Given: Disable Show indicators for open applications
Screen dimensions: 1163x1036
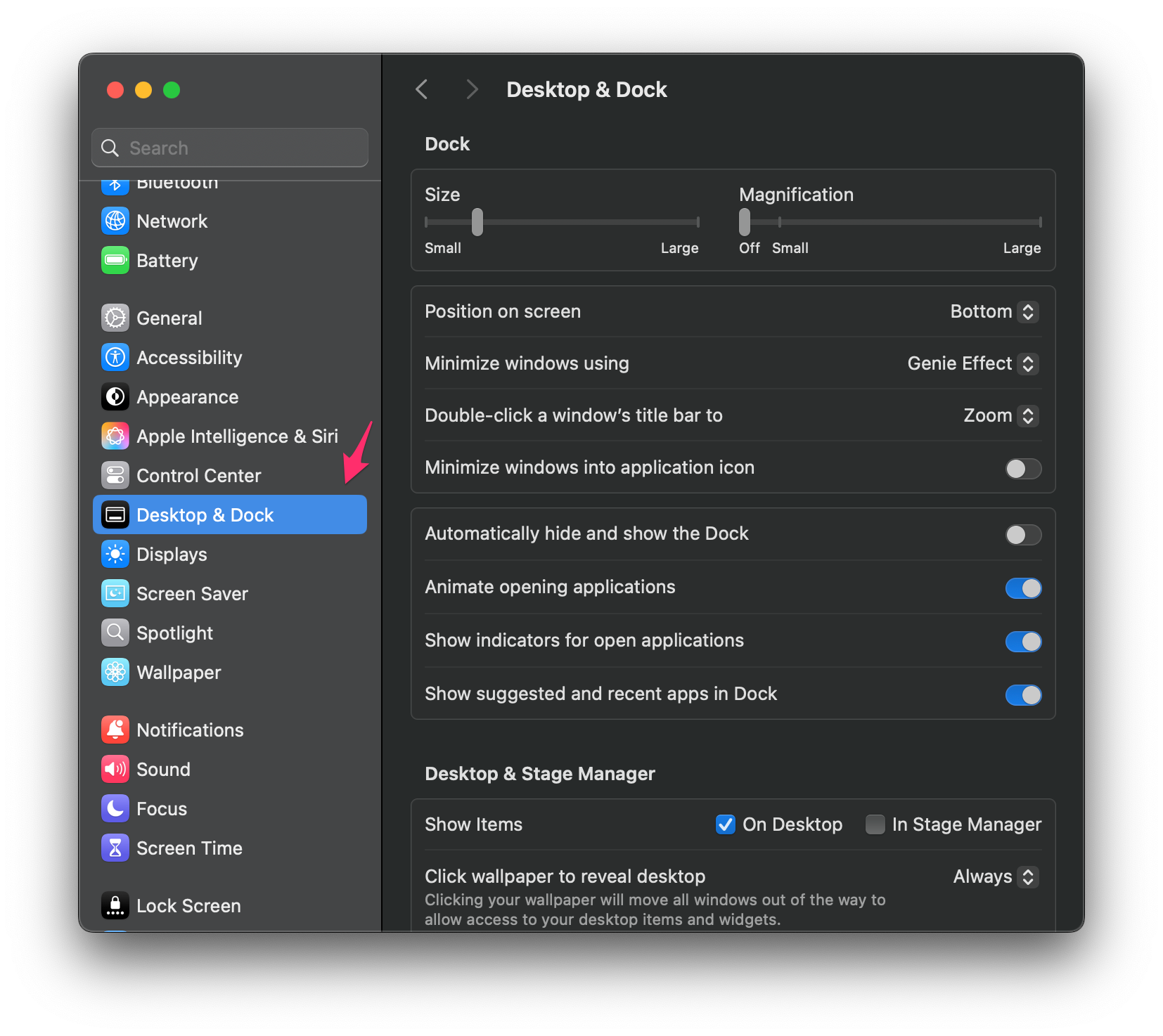Looking at the screenshot, I should pos(1023,641).
